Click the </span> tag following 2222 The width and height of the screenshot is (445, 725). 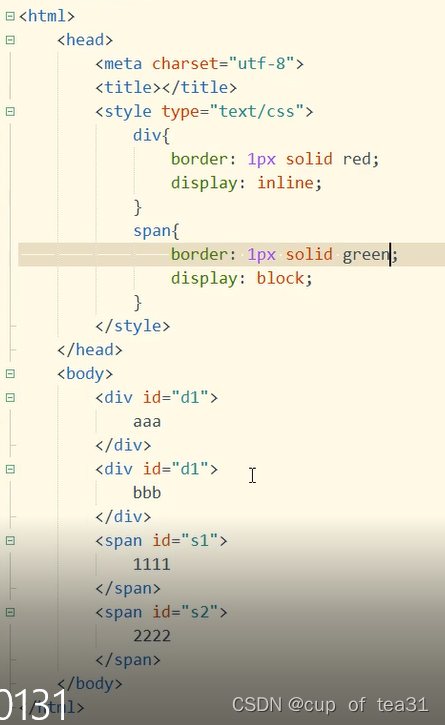(x=128, y=660)
